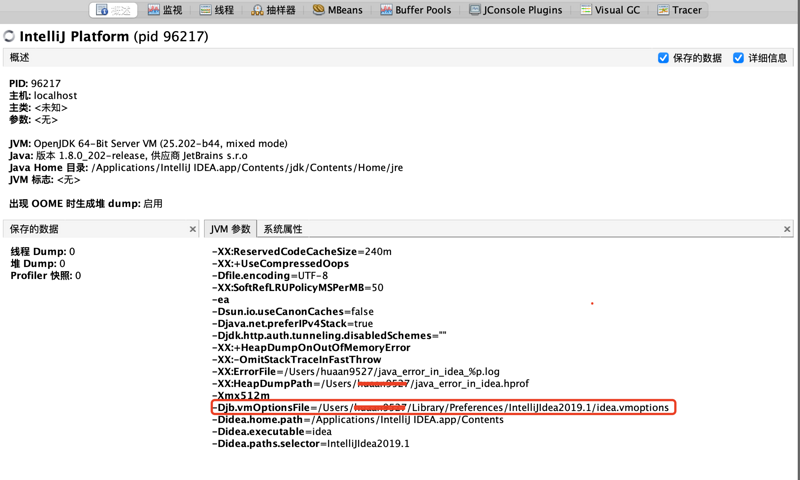Viewport: 800px width, 480px height.
Task: Click the 线程 tab icon
Action: click(x=205, y=10)
